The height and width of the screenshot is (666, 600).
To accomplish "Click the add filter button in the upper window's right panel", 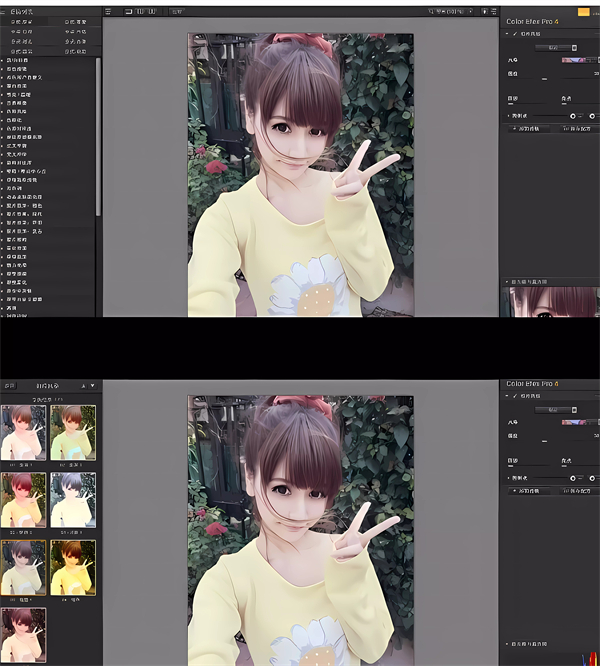I will click(x=530, y=129).
